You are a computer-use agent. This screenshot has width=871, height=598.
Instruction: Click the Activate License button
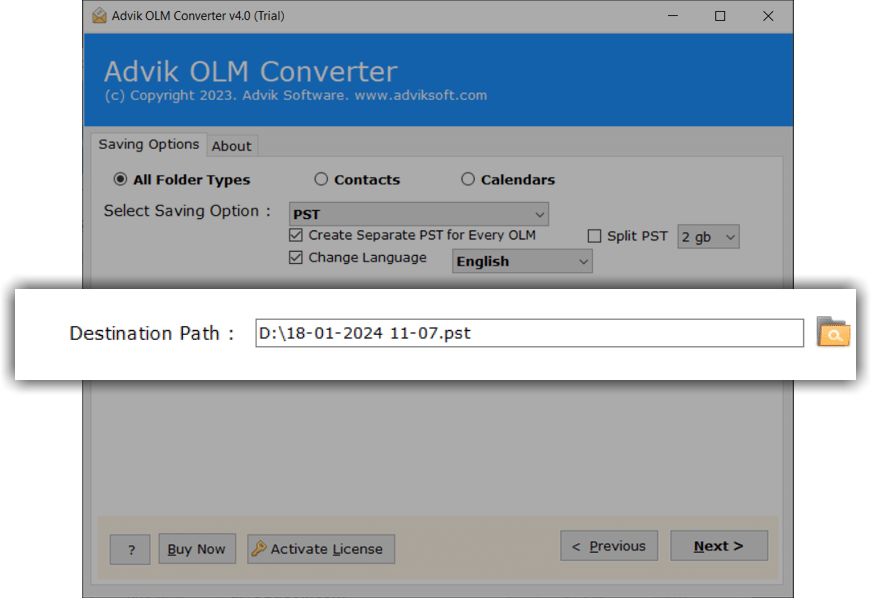(321, 549)
